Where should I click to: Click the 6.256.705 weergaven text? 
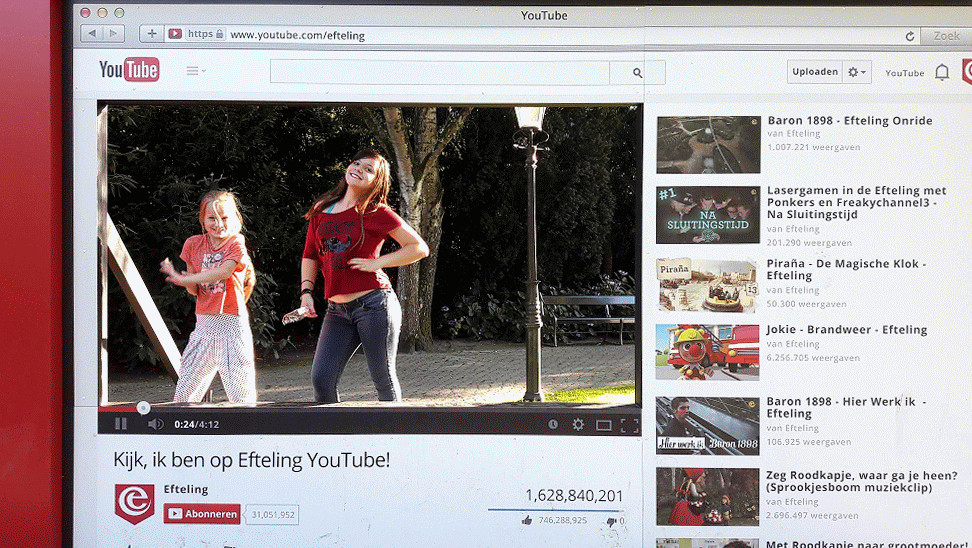[813, 358]
